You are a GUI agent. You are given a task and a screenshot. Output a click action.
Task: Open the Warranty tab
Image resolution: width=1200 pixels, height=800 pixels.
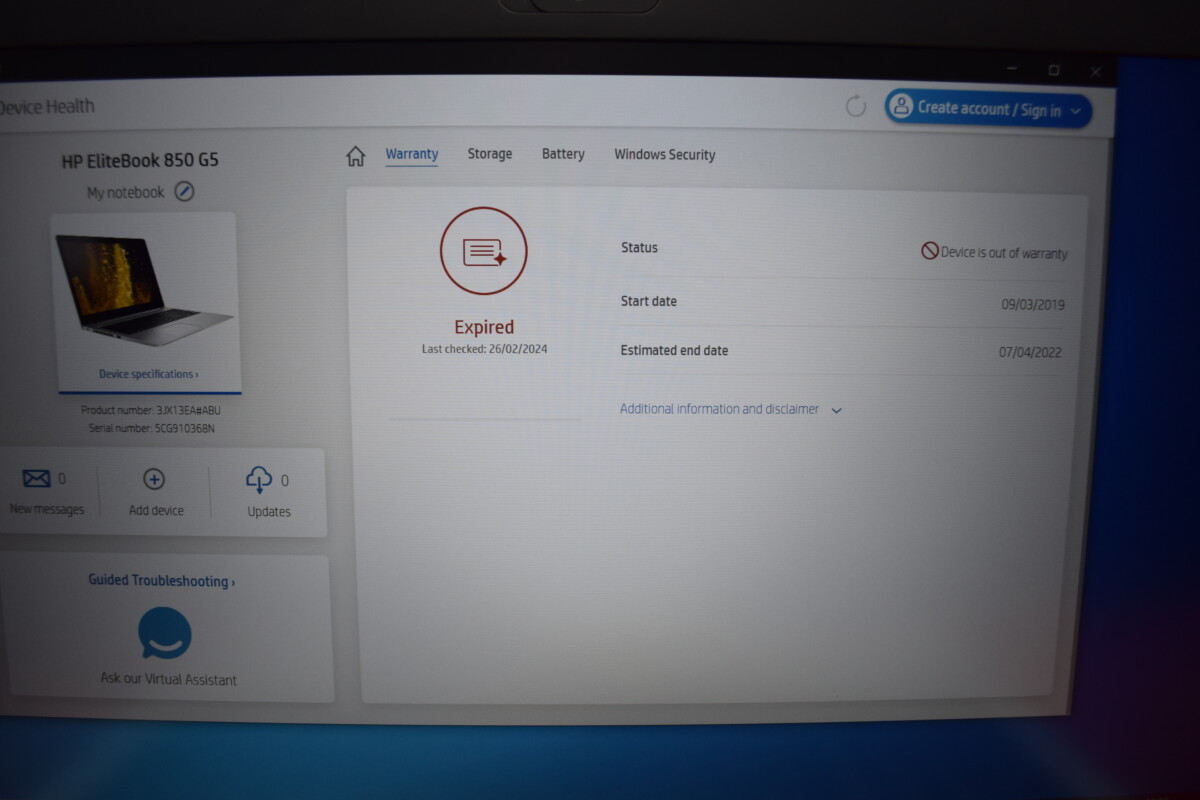click(412, 155)
